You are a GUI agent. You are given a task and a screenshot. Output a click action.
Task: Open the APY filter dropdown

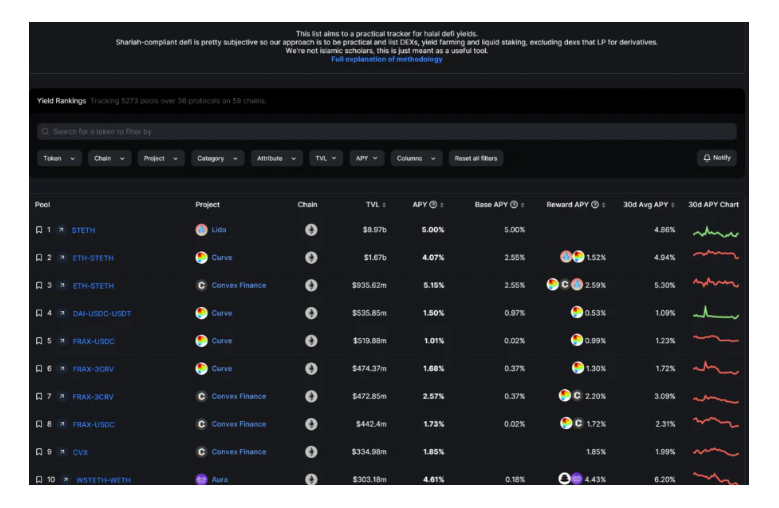pyautogui.click(x=367, y=158)
